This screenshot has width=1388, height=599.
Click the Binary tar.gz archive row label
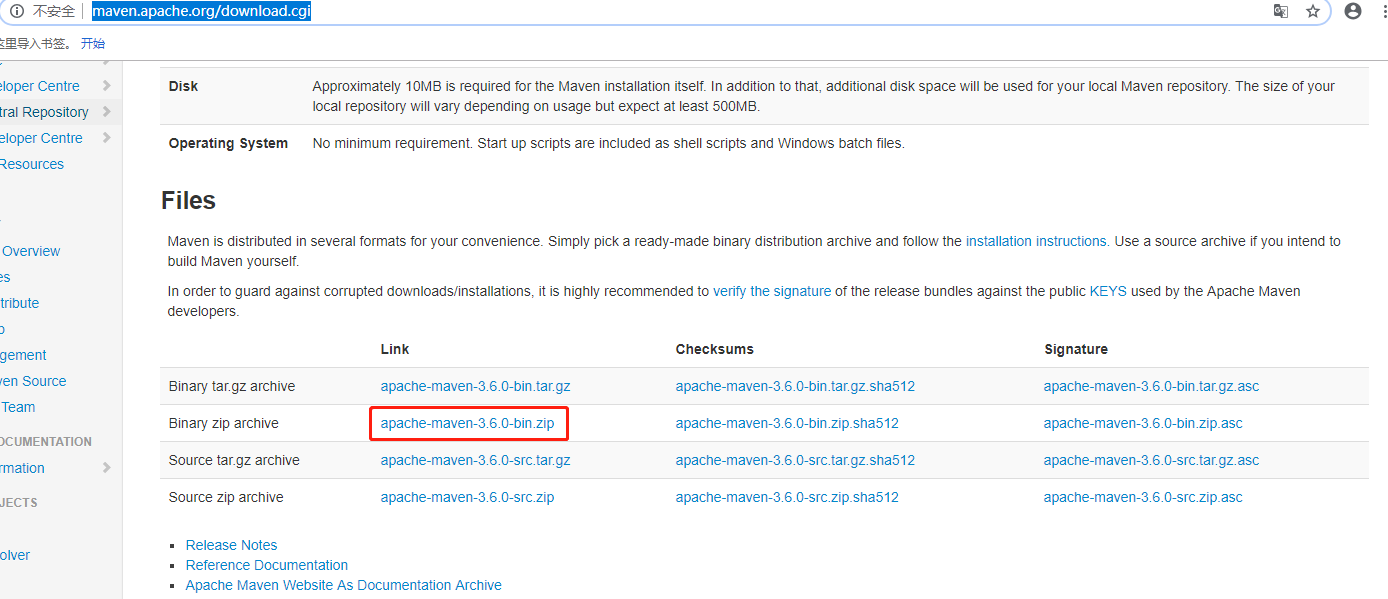pos(232,386)
